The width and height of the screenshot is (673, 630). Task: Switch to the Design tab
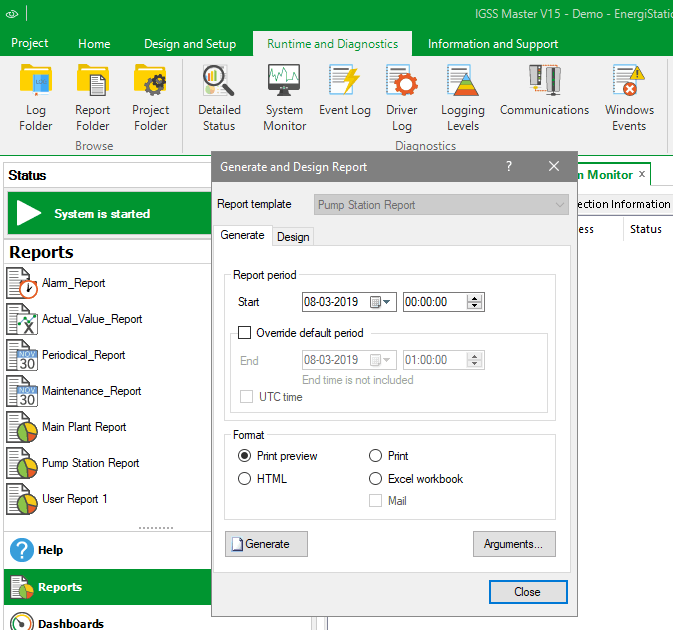click(293, 237)
